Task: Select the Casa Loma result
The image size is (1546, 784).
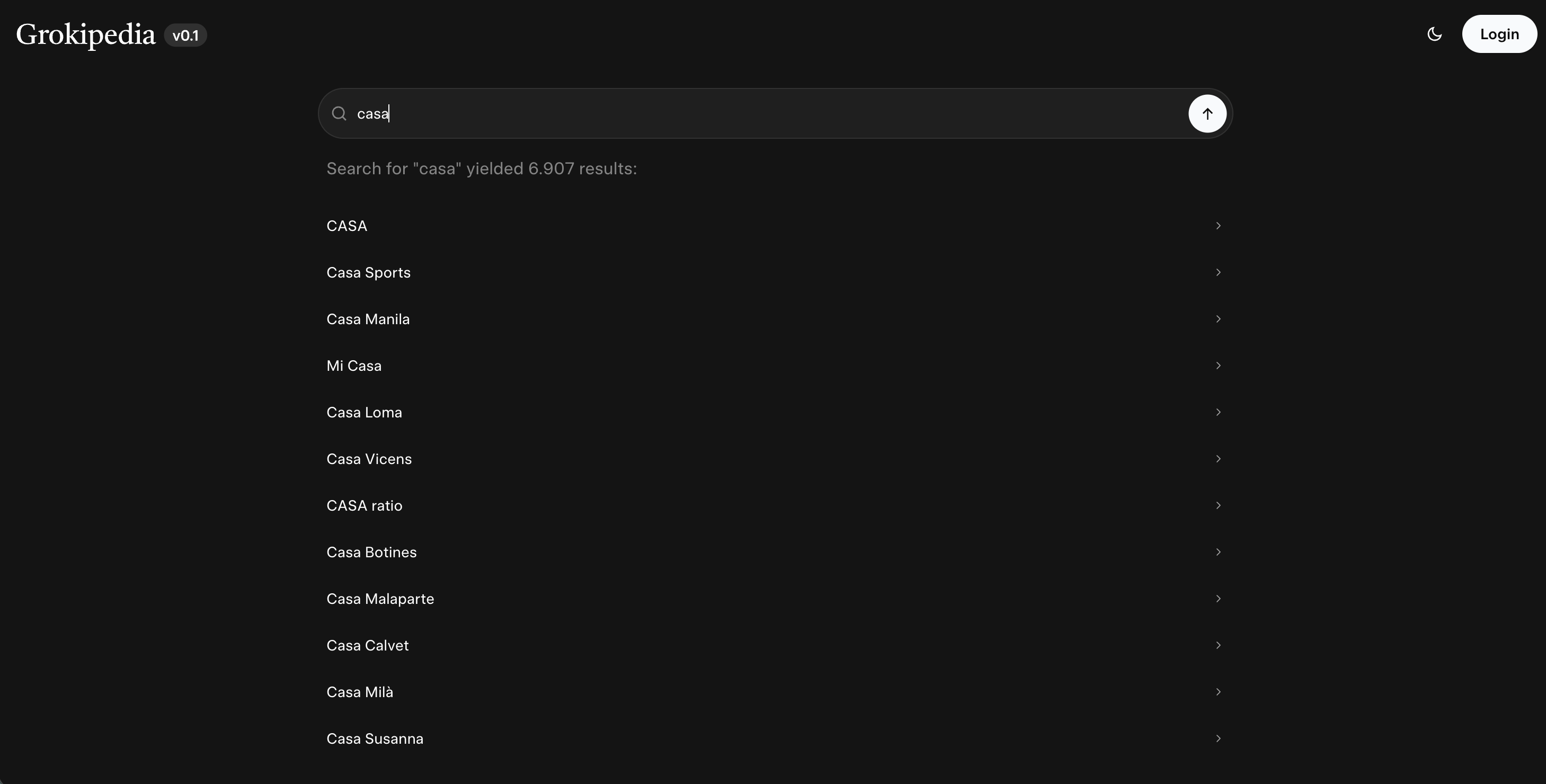Action: pos(365,412)
